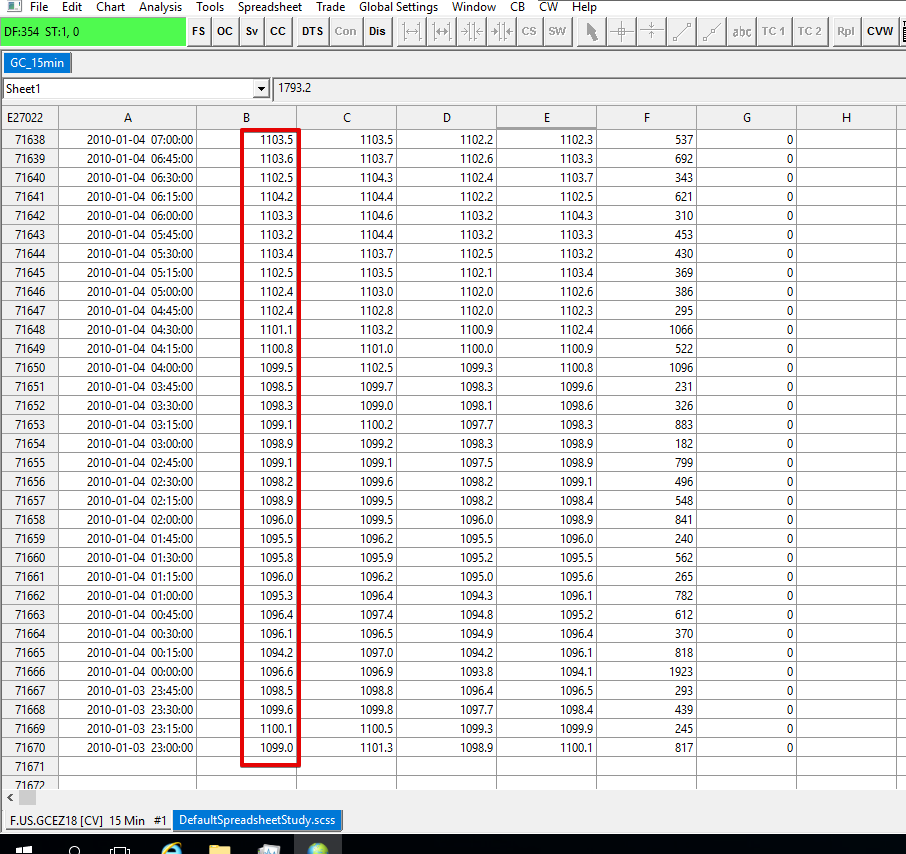Click the DTS toolbar button
The width and height of the screenshot is (906, 854).
[313, 32]
